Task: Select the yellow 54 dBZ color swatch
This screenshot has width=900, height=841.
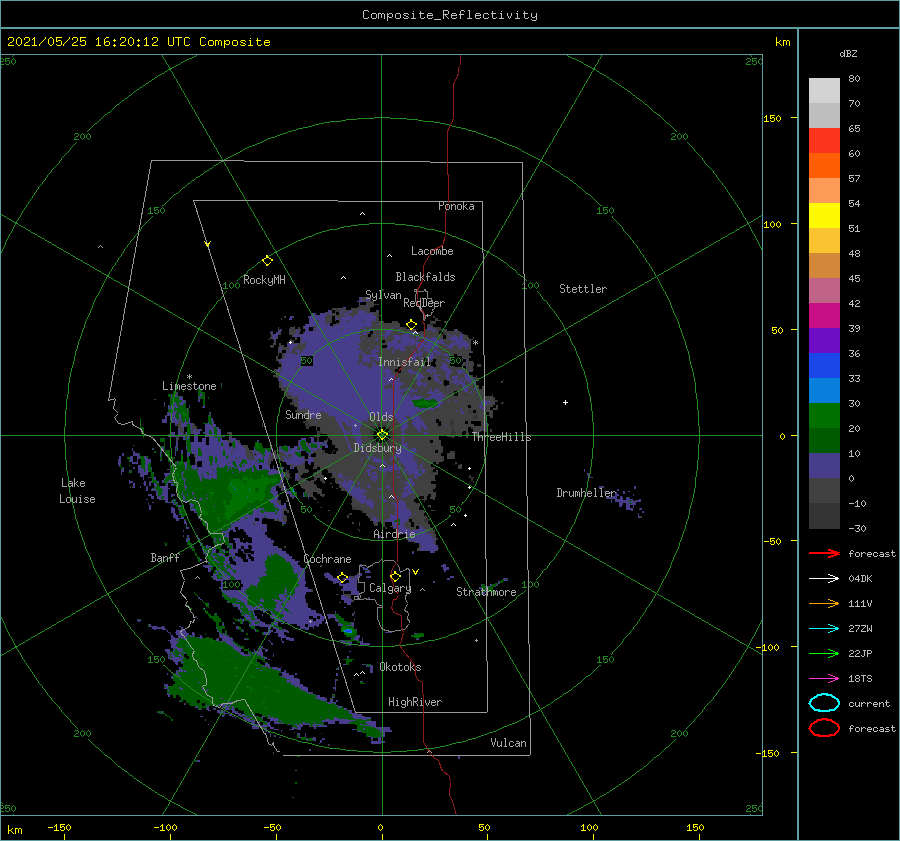Action: 824,215
